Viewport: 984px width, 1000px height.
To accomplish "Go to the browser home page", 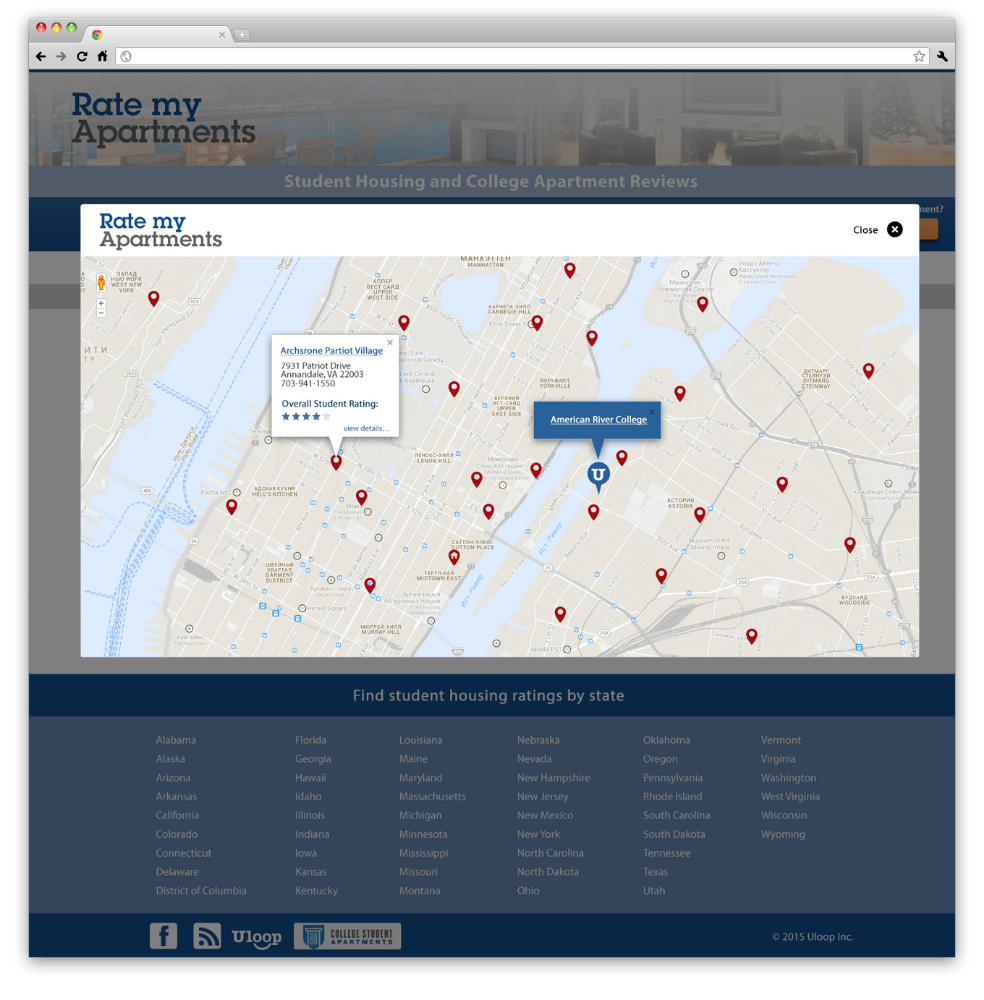I will 102,57.
